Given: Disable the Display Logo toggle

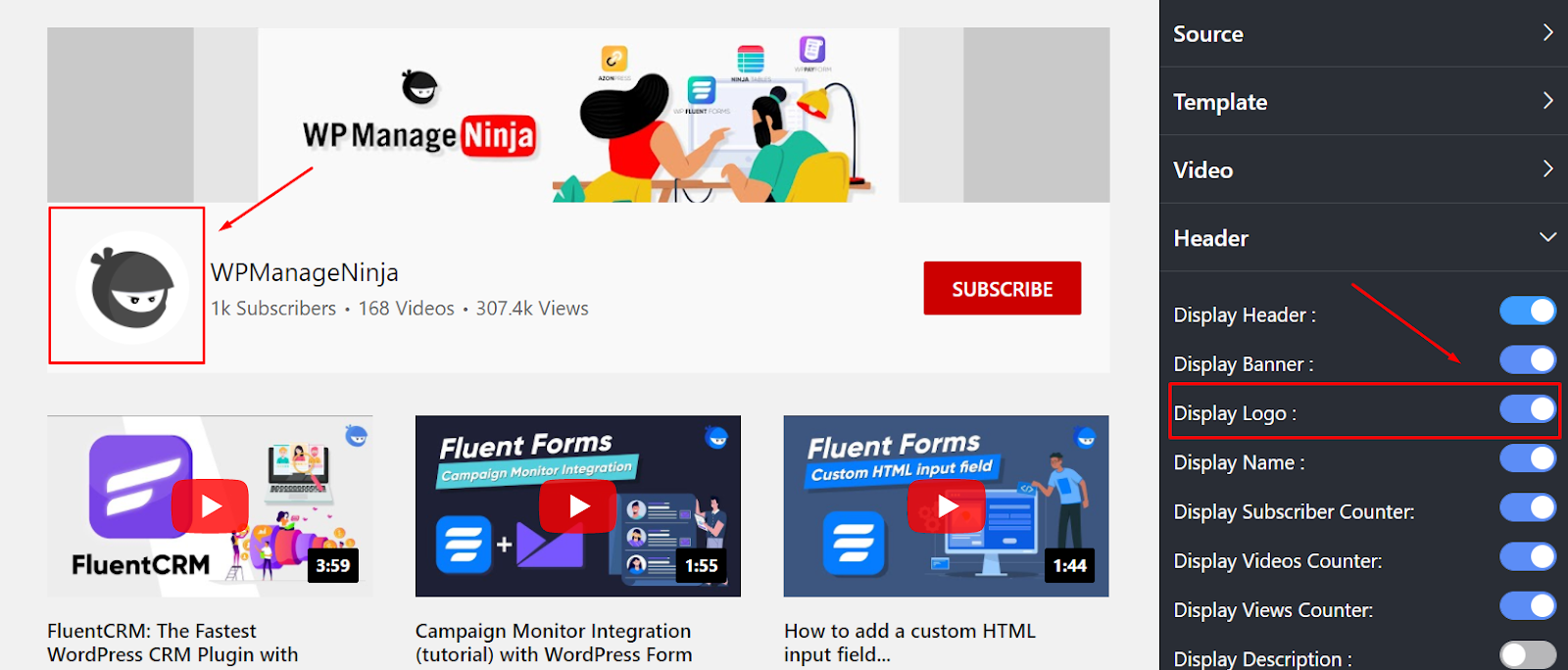Looking at the screenshot, I should tap(1528, 409).
